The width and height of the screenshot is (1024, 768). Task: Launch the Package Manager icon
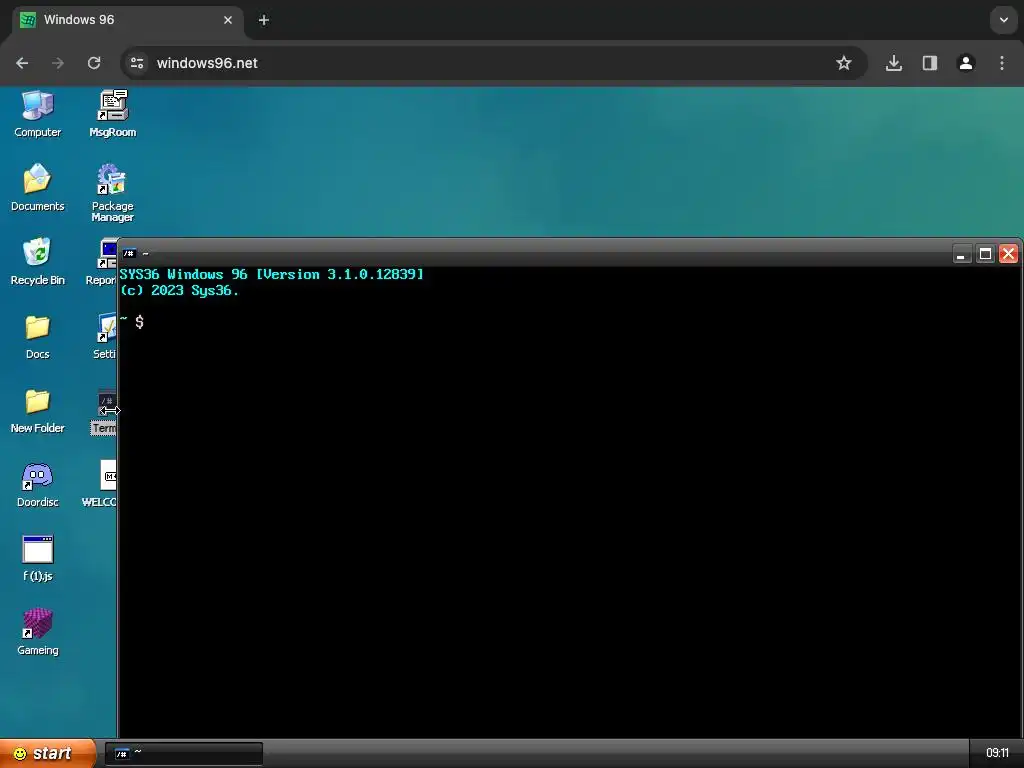[x=112, y=193]
